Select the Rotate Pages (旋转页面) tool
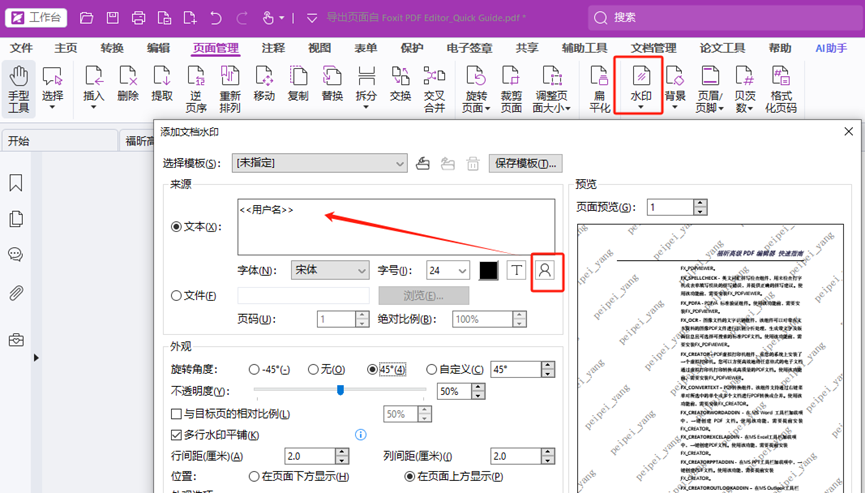The image size is (865, 493). (x=476, y=88)
